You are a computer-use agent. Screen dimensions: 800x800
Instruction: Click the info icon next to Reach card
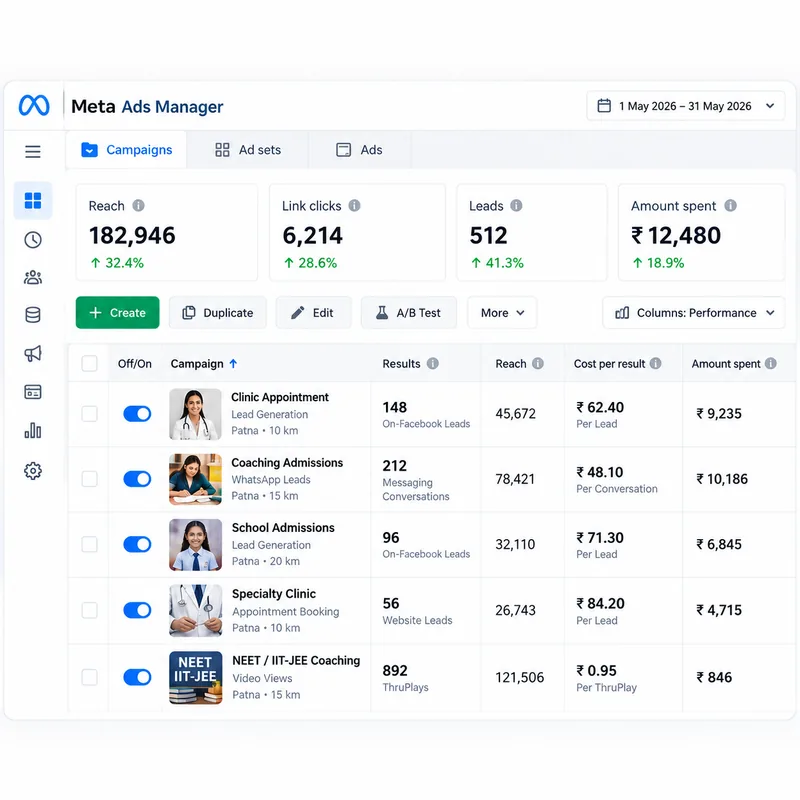(x=138, y=205)
